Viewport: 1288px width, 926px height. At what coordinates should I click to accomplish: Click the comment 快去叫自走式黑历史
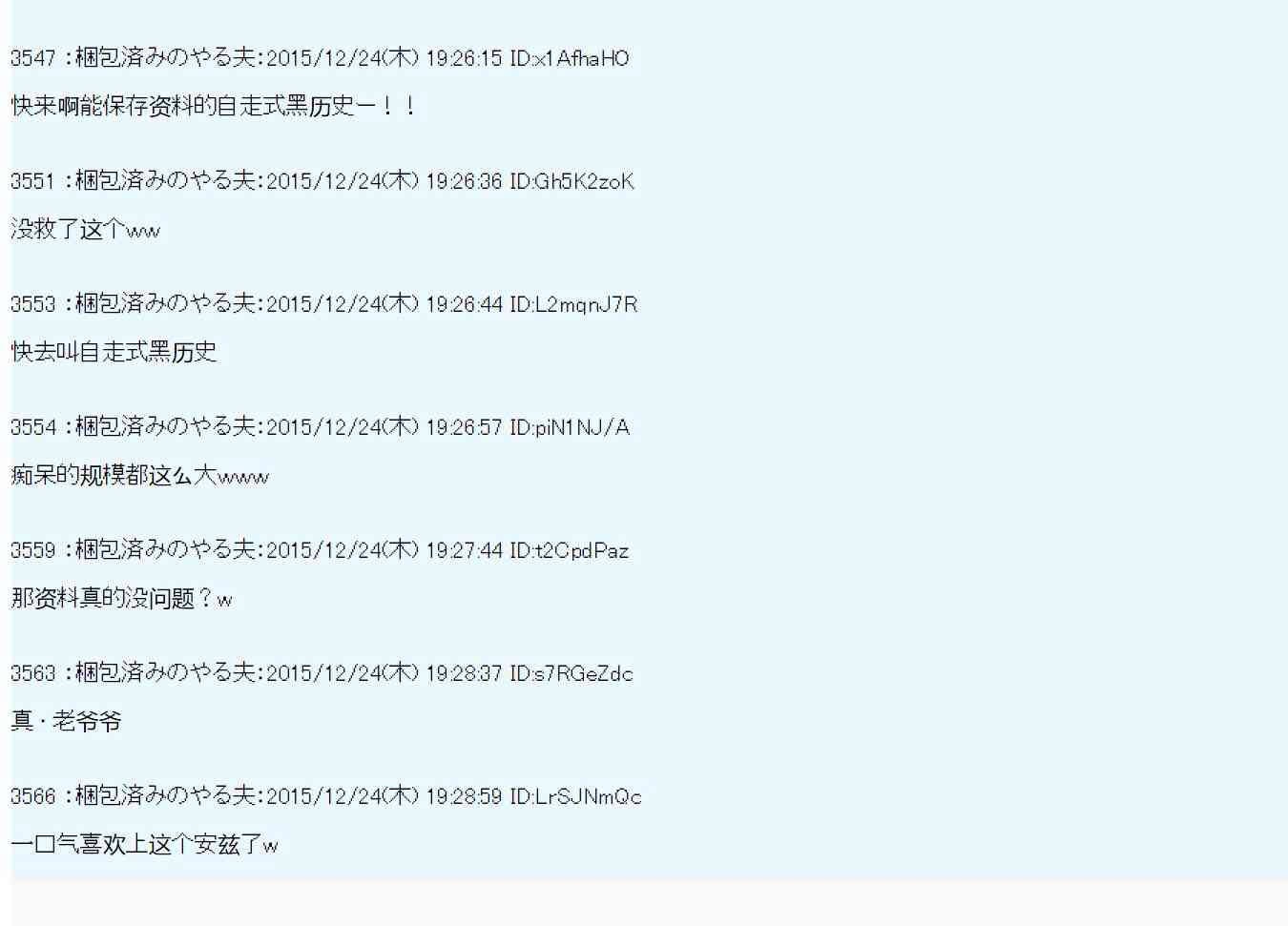tap(114, 352)
